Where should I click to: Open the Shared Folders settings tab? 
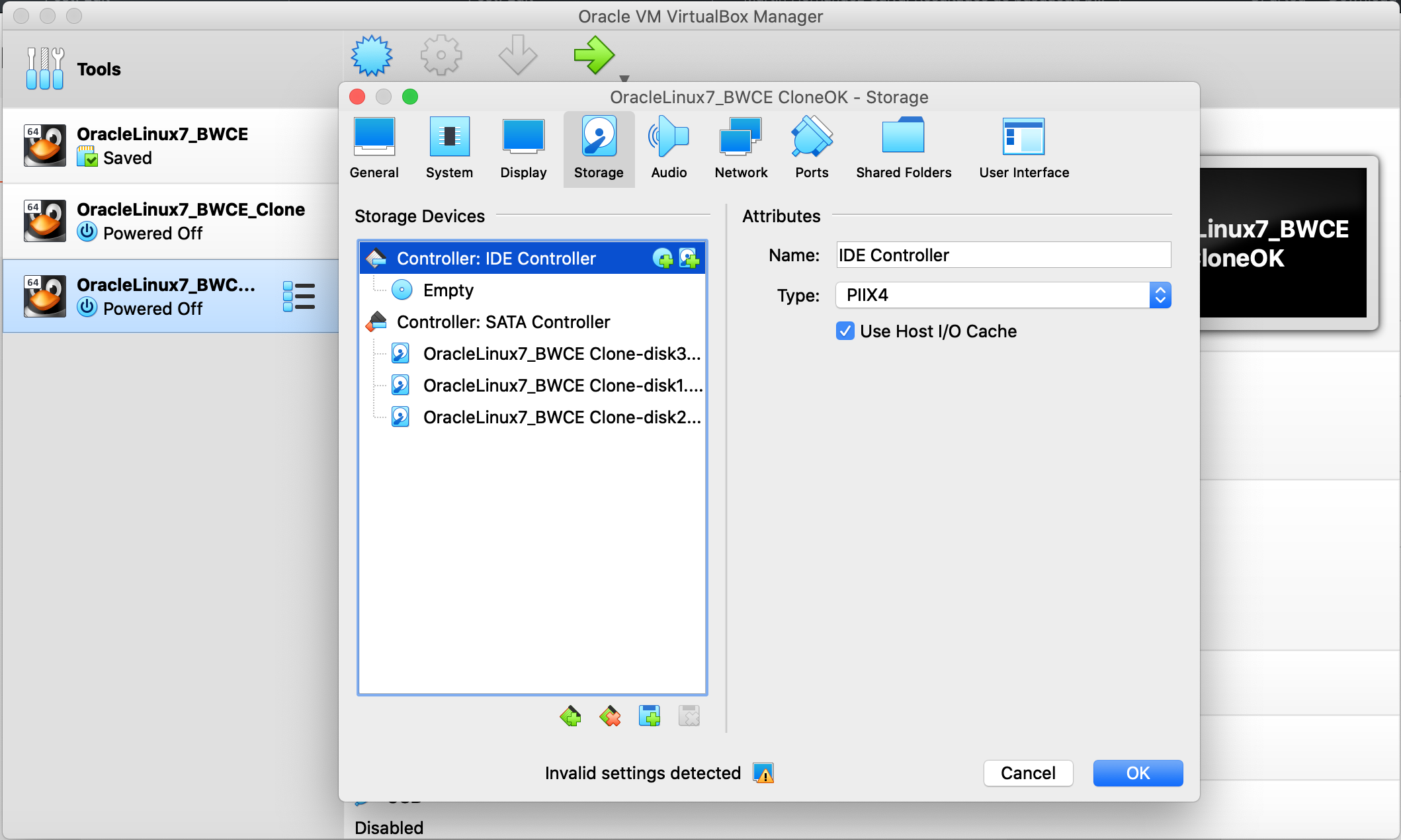904,149
